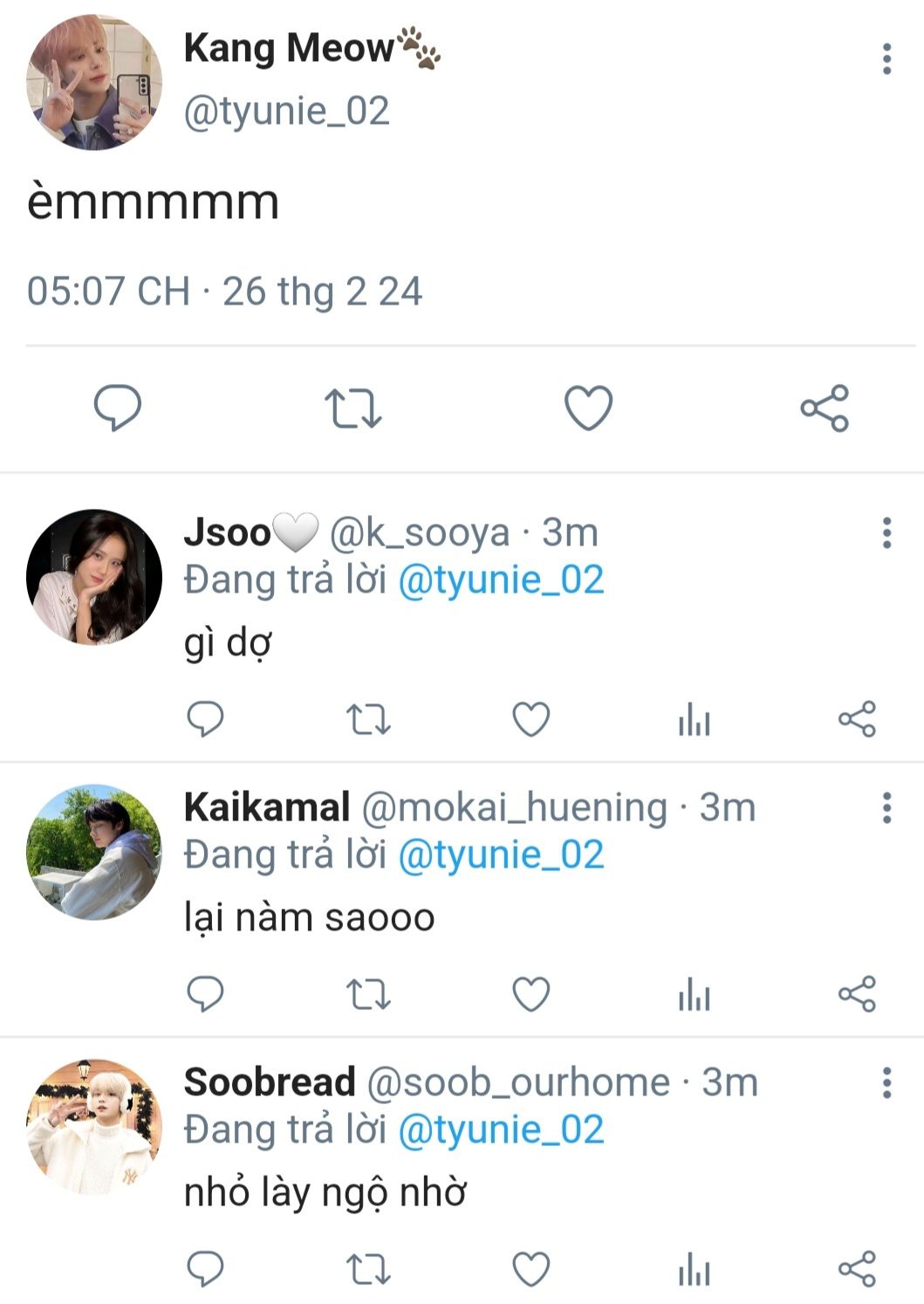Retweet Jsoo's reply
The image size is (924, 1304).
tap(368, 720)
